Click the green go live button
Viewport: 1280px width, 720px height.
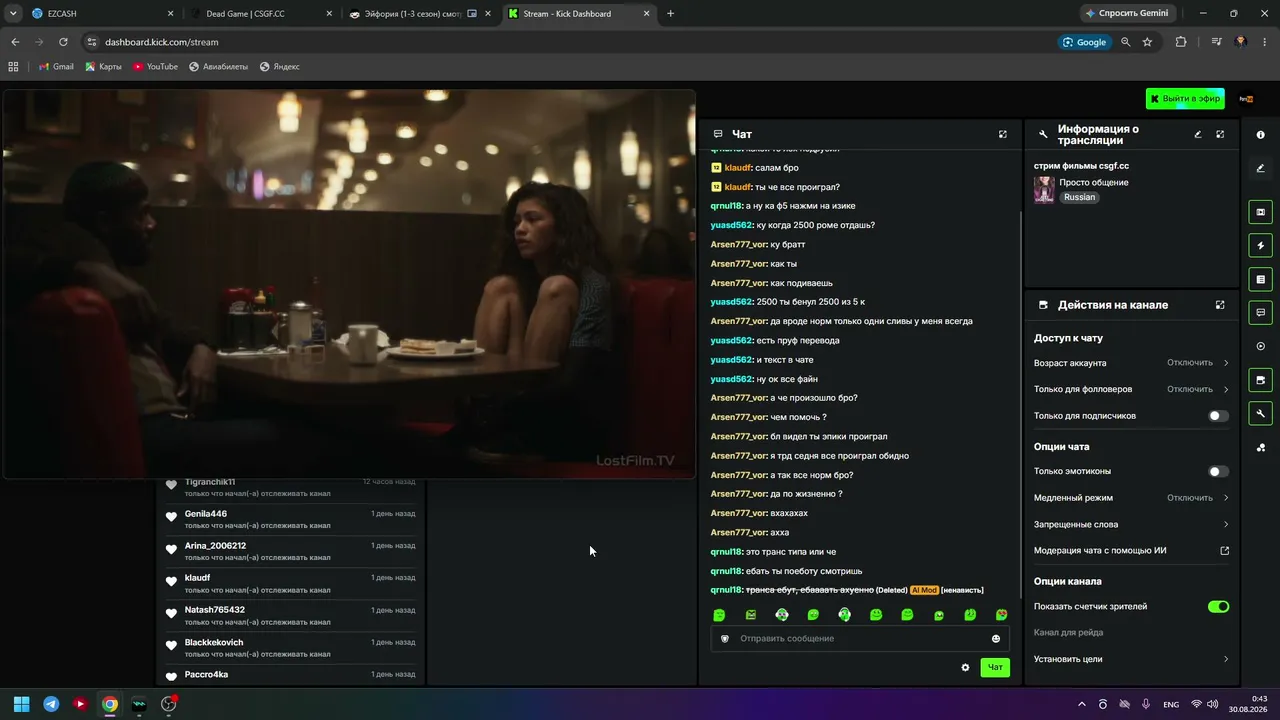pos(1185,99)
